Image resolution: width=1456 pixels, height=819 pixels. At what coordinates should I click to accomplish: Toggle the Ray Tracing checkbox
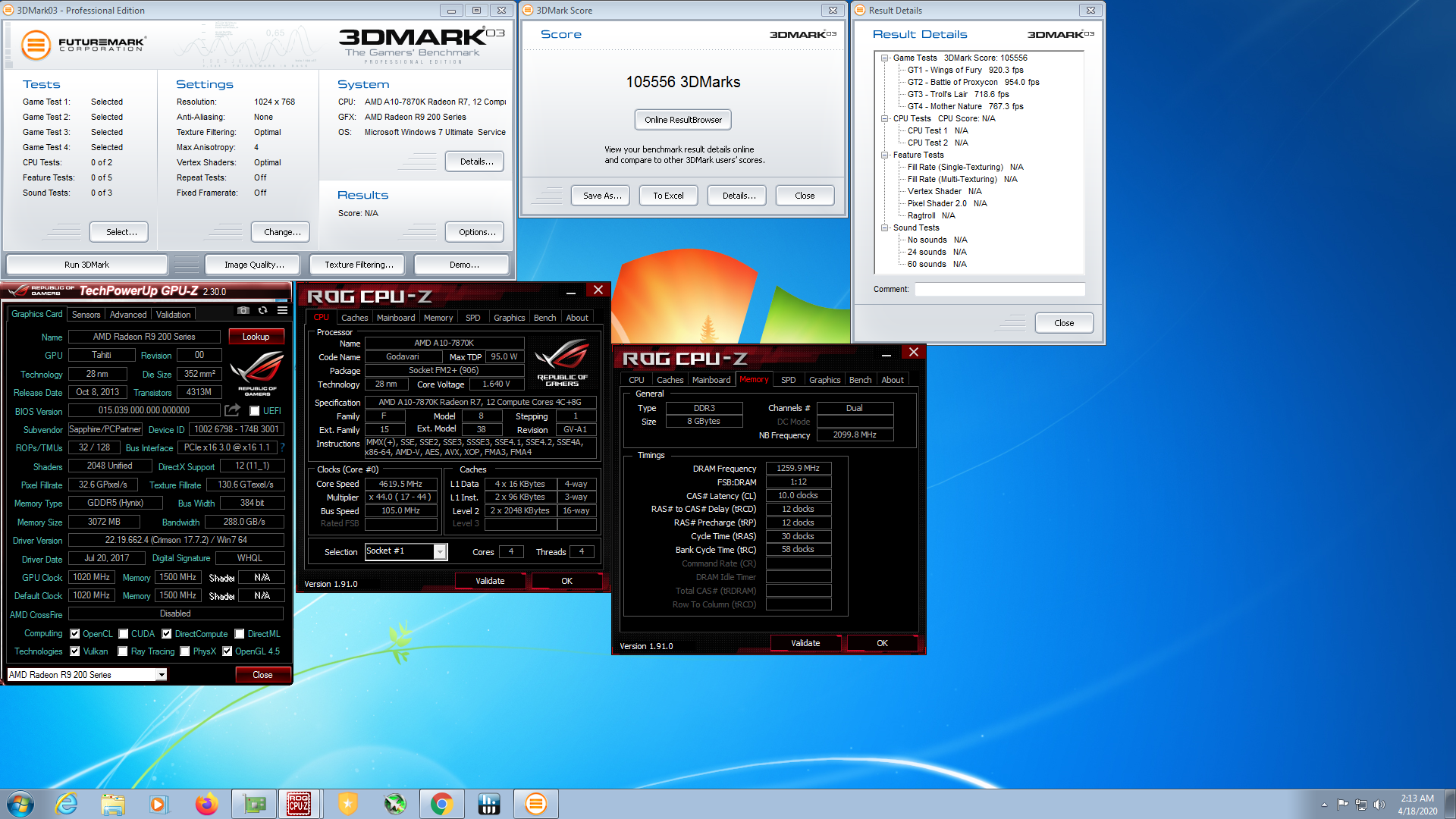click(122, 651)
